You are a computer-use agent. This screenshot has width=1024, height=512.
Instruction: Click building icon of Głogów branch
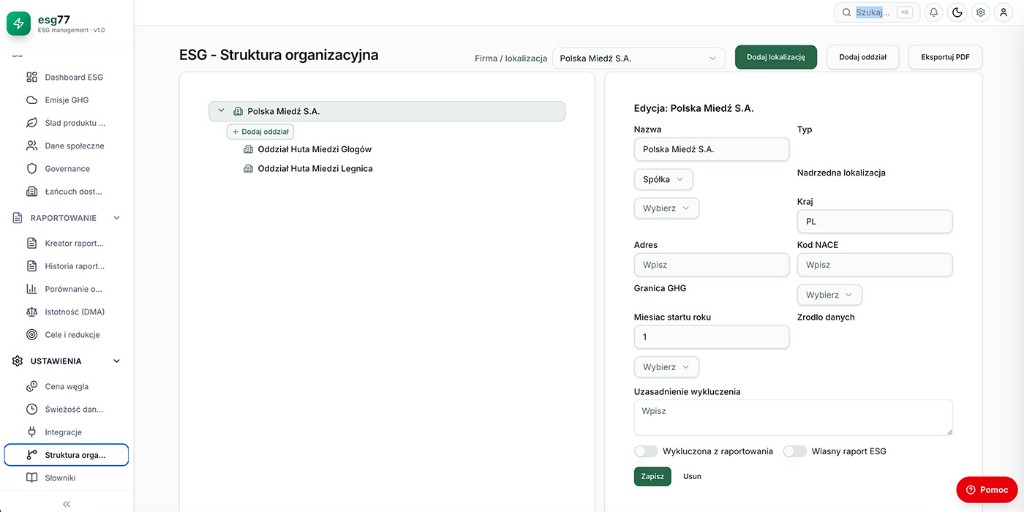click(248, 149)
